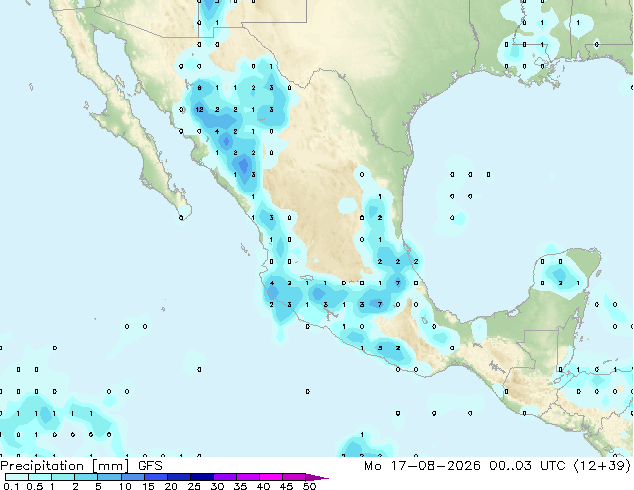Click the '30' legend scale label
634x490 pixels.
click(x=217, y=486)
